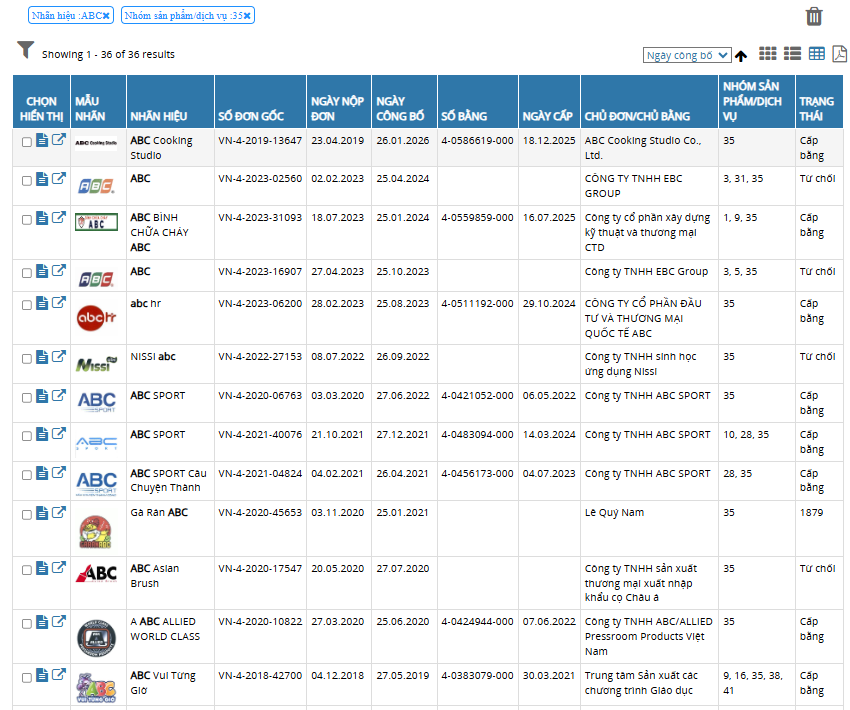This screenshot has width=850, height=710.
Task: Click application number VN-4-2018-42700
Action: tap(260, 675)
